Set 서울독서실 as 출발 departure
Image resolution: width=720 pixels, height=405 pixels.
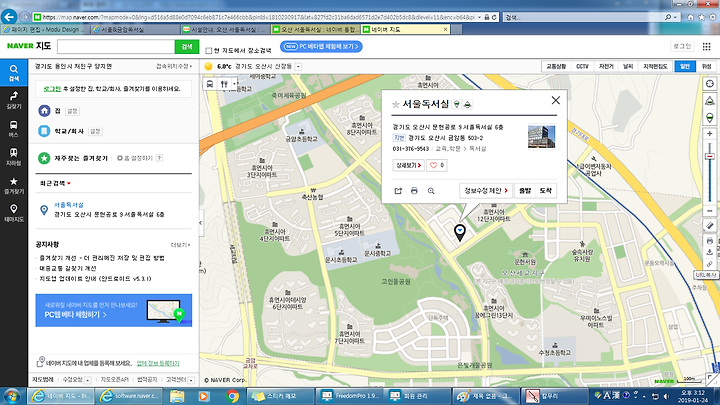tap(524, 191)
